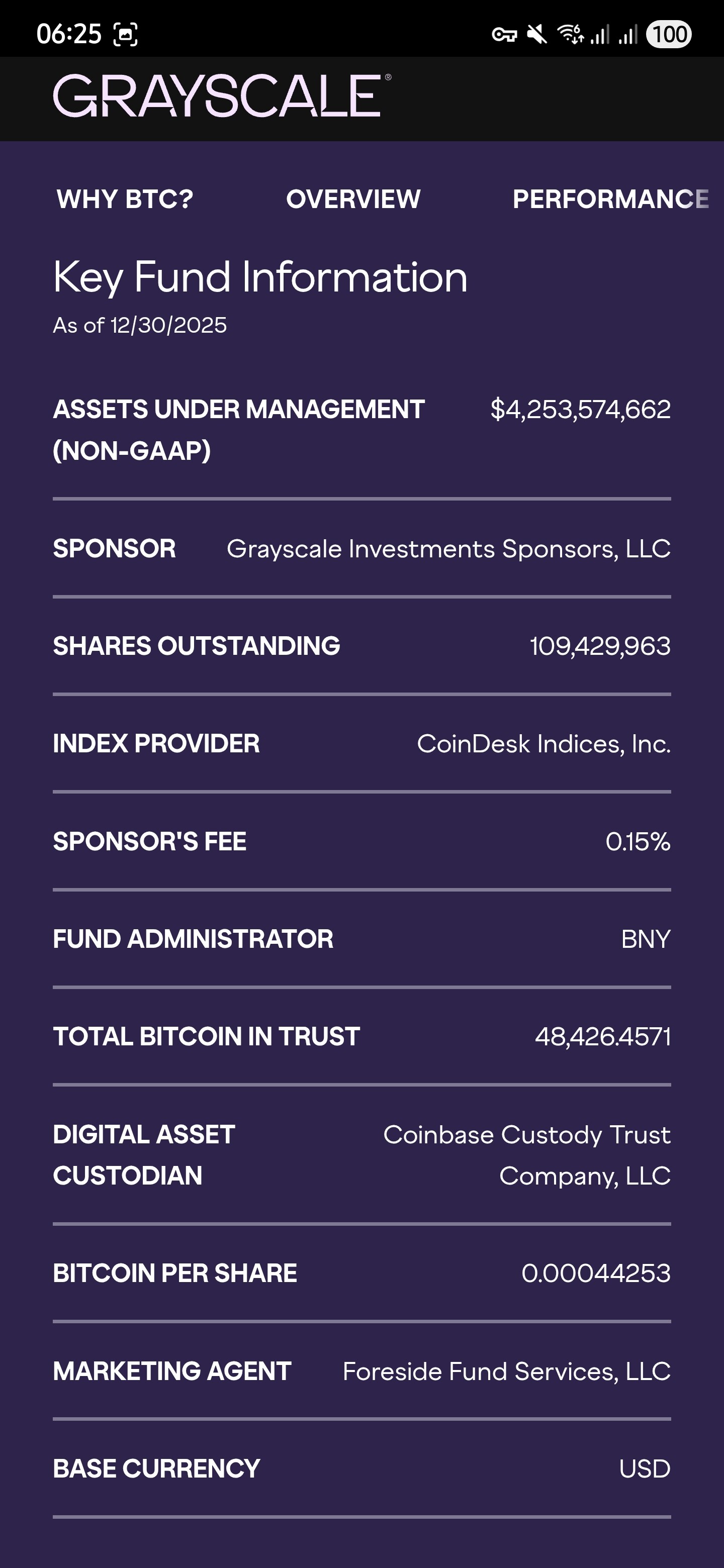Viewport: 724px width, 1568px height.
Task: Tap the battery level 100 indicator
Action: 669,34
